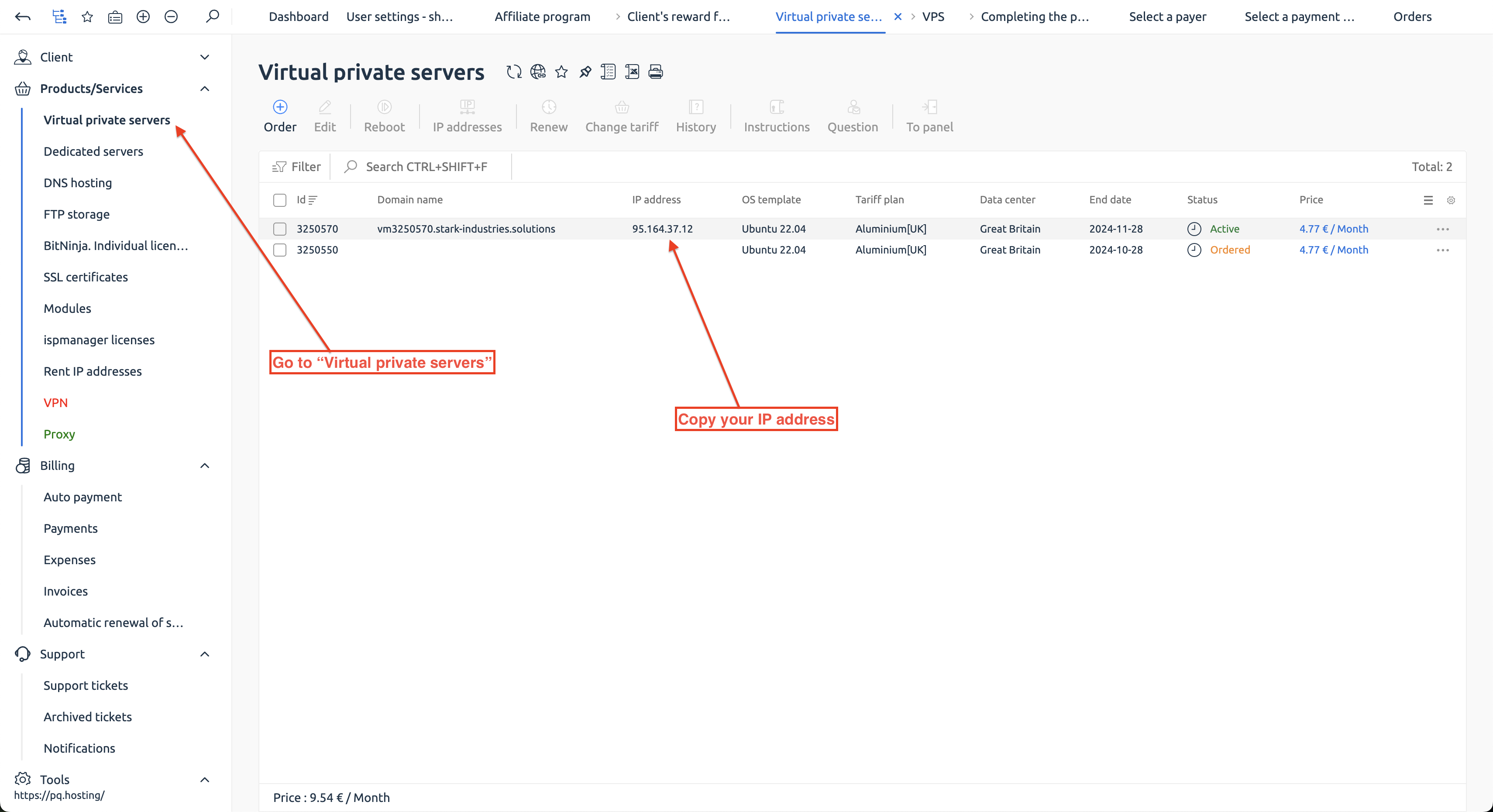Open Rent IP addresses in sidebar

93,371
